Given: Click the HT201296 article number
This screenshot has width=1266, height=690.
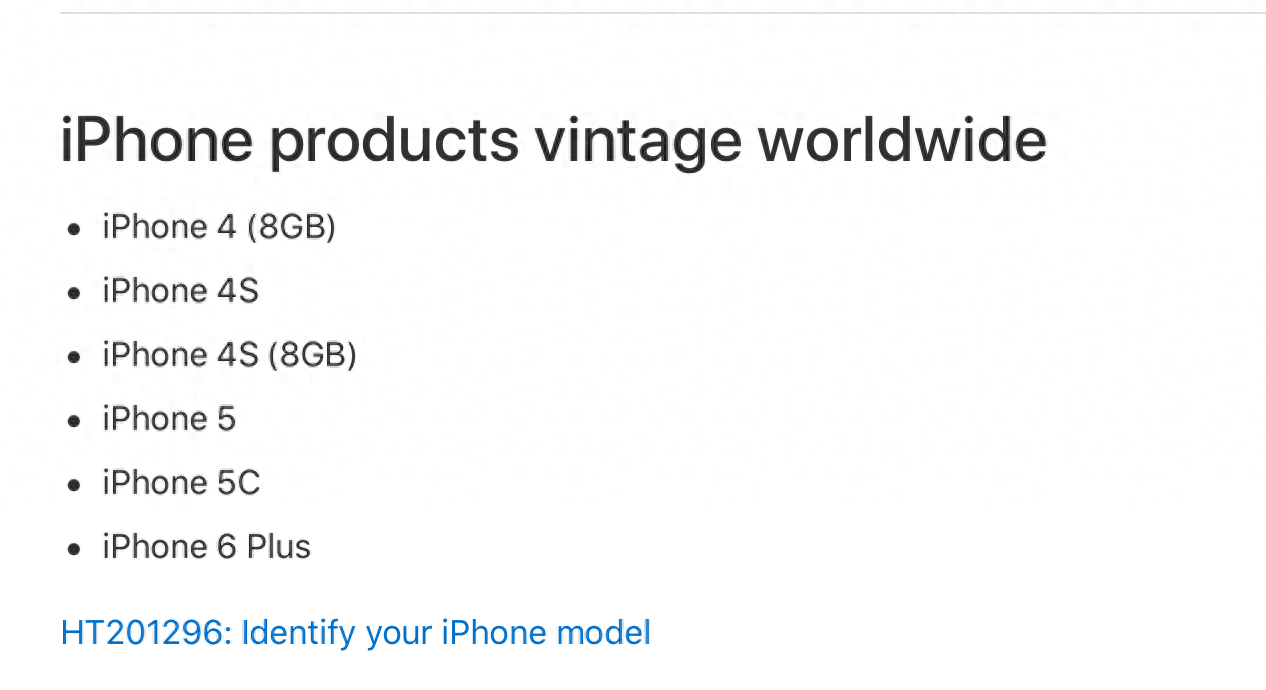Looking at the screenshot, I should pos(144,633).
